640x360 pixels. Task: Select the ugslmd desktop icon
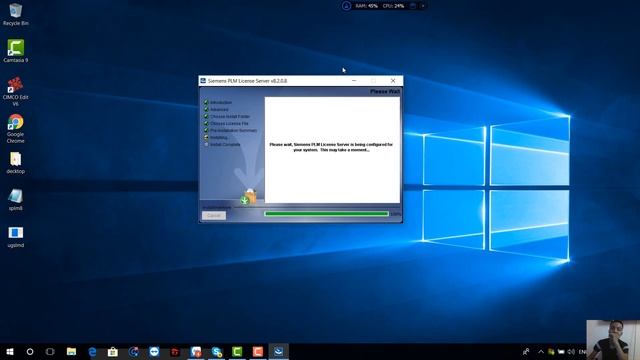pos(16,237)
